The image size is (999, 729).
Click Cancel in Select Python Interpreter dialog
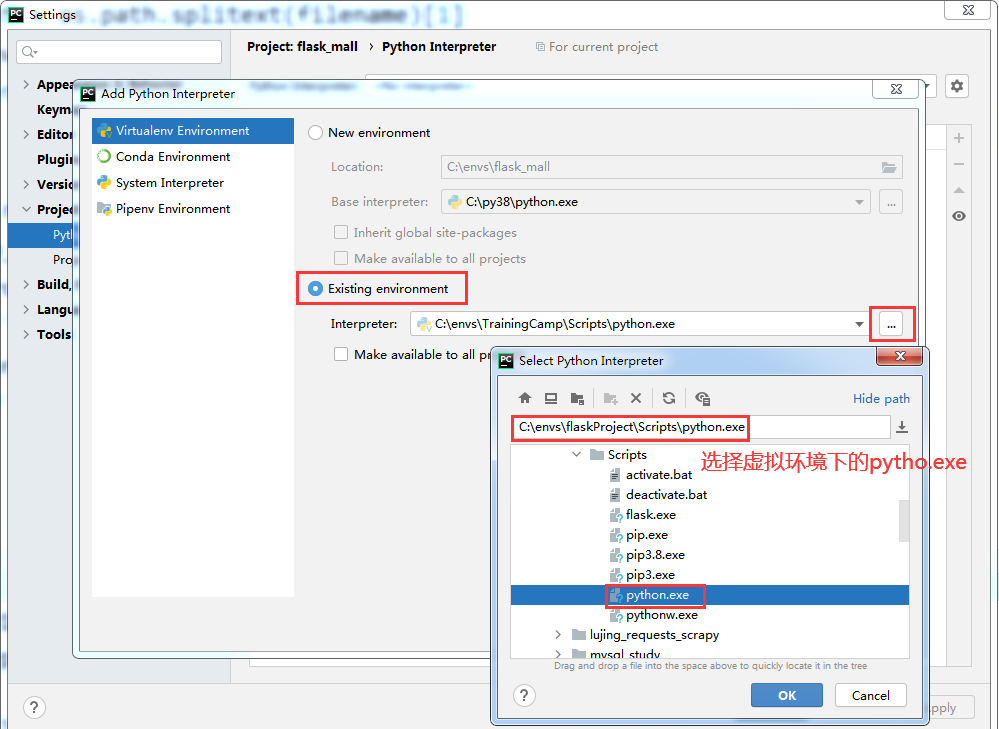(x=870, y=695)
